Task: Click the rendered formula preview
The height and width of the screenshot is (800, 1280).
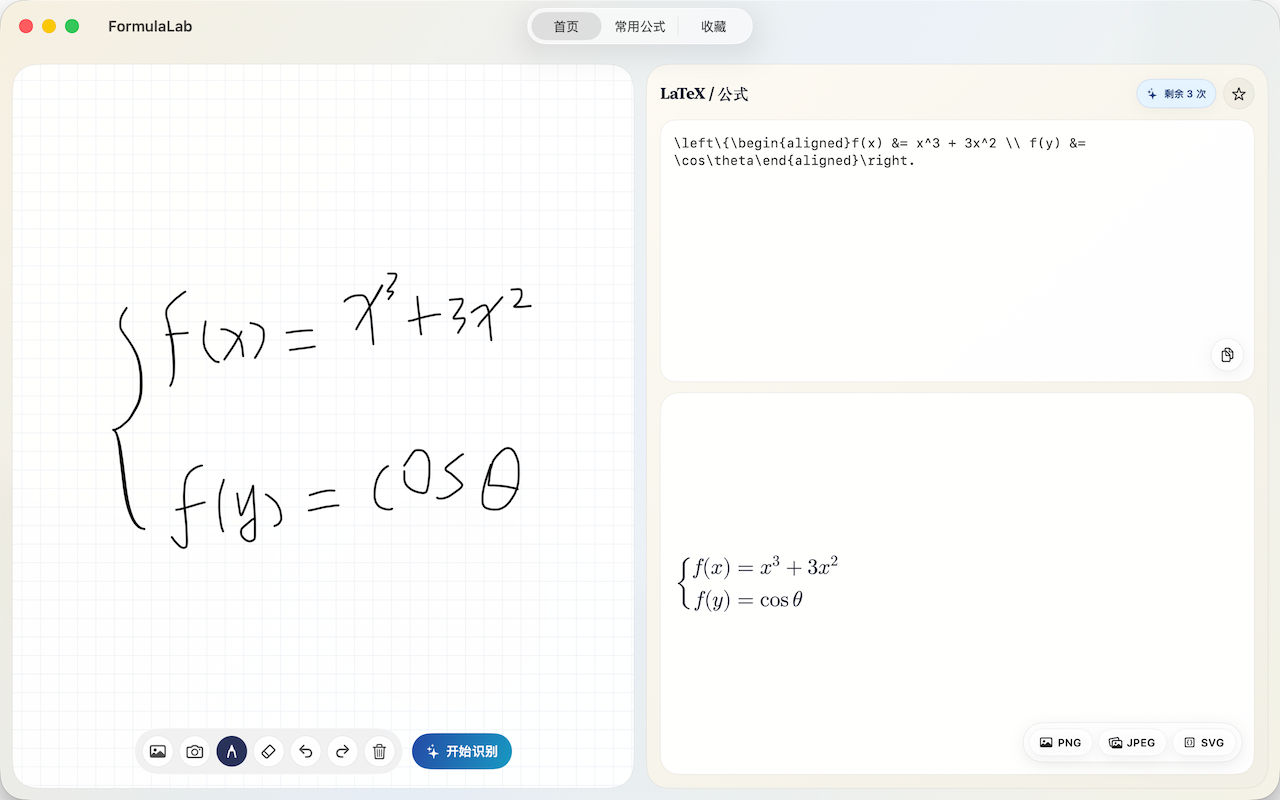Action: point(759,584)
